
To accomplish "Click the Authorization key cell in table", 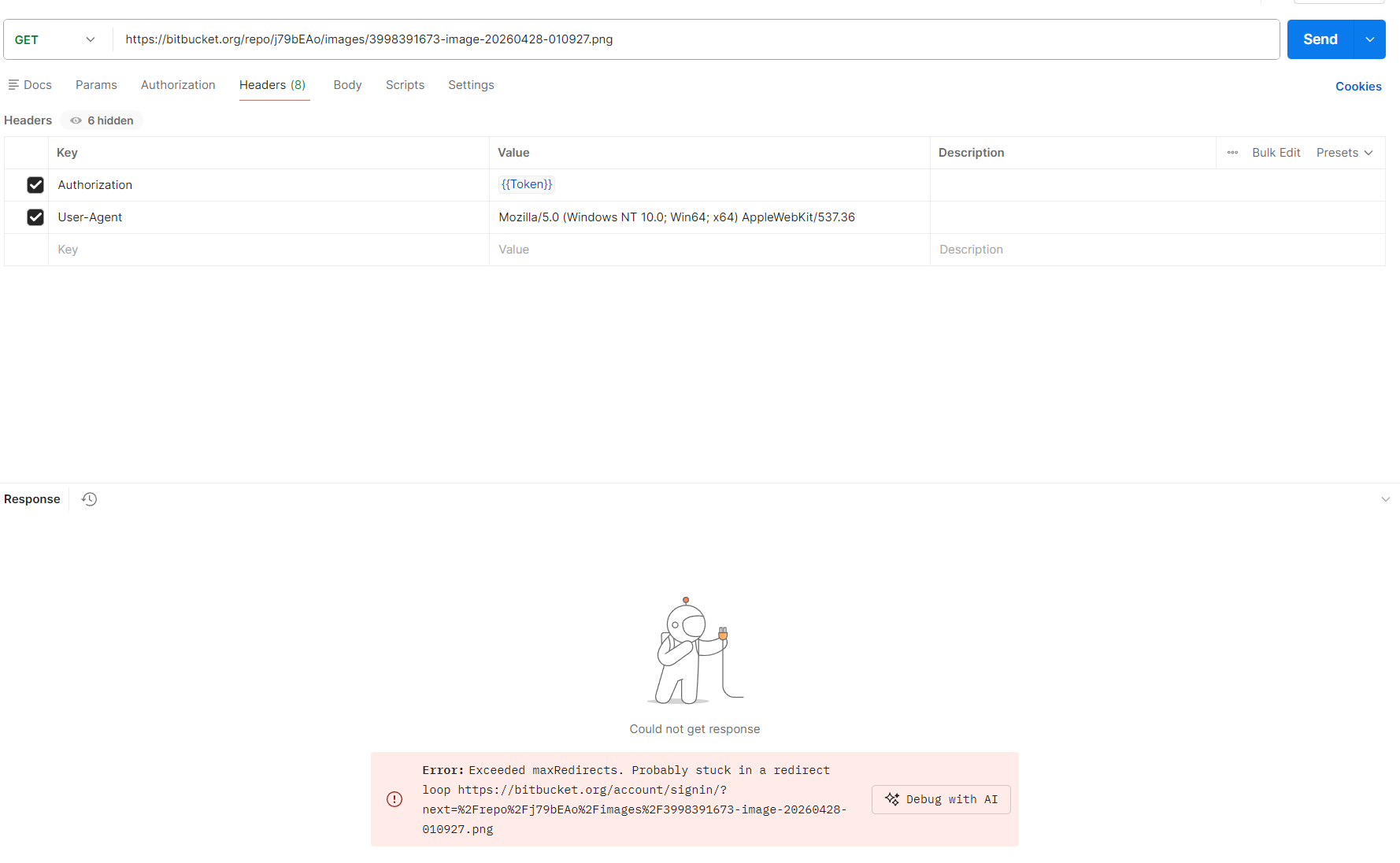I will (x=269, y=185).
